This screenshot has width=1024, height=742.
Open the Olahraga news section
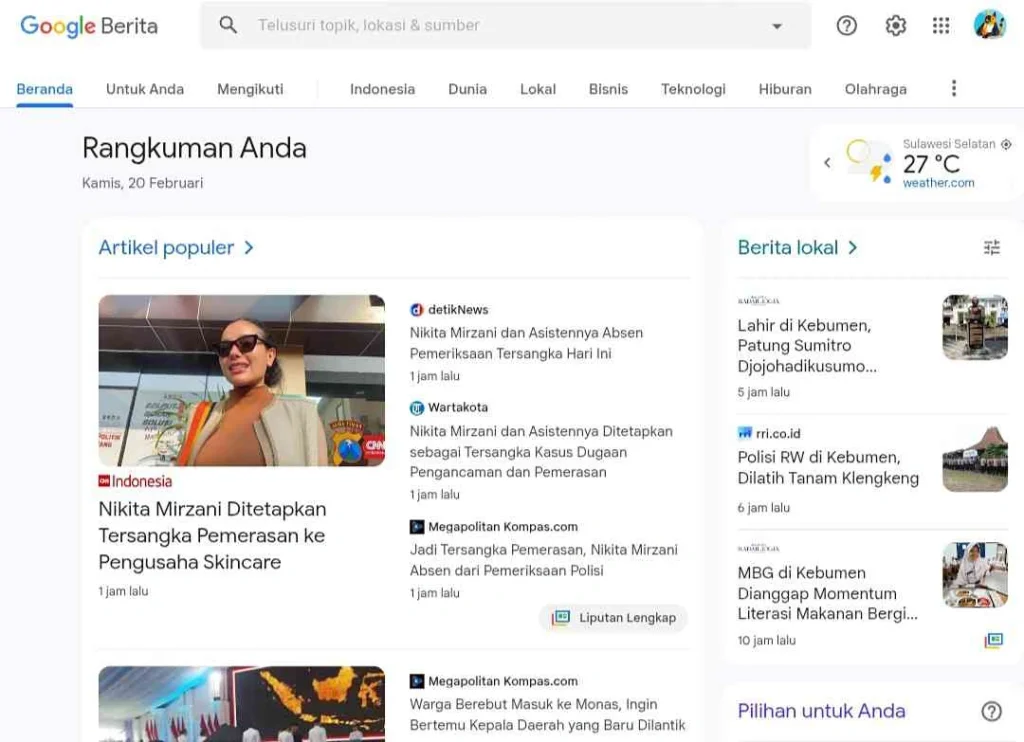[x=875, y=89]
